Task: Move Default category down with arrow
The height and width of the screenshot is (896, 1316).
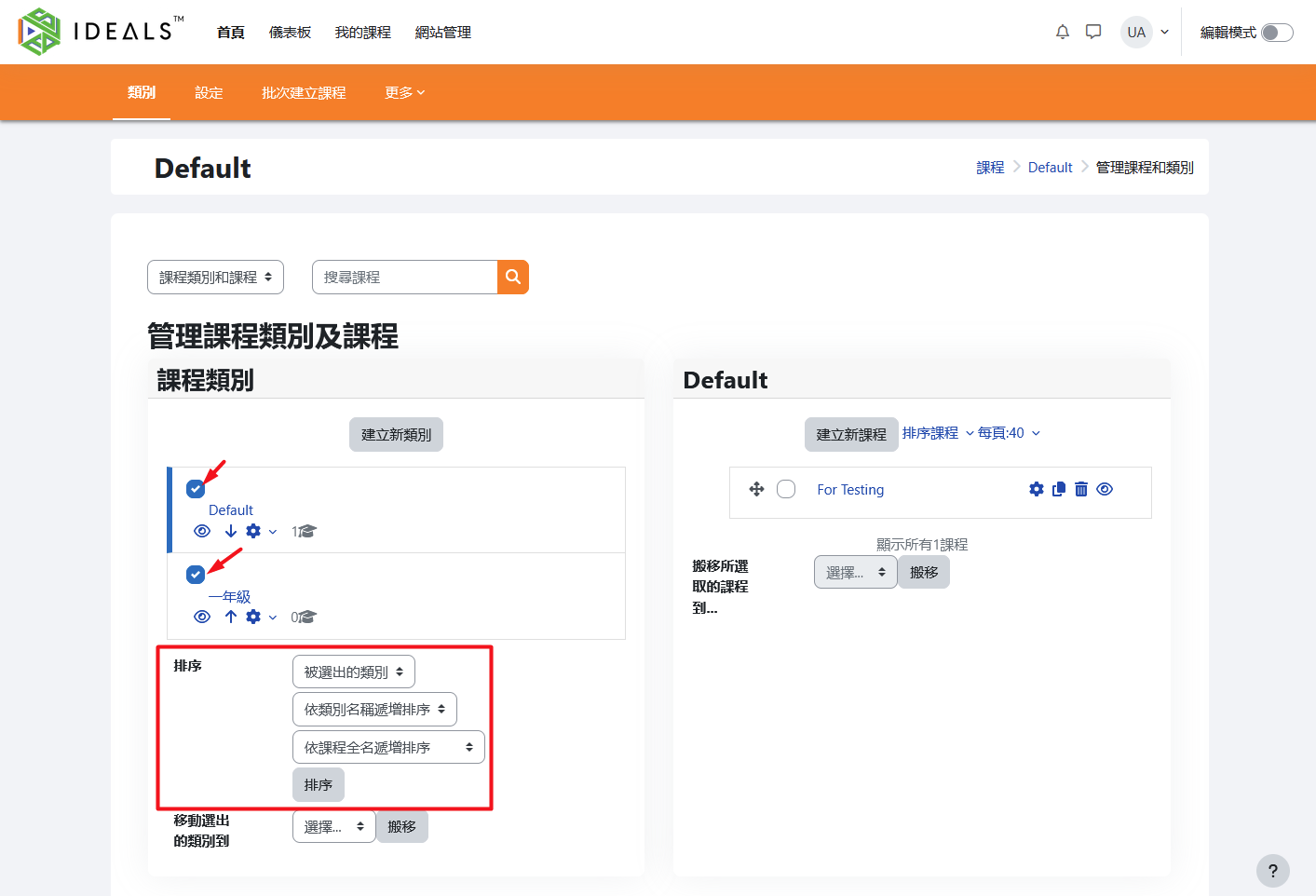Action: (230, 531)
